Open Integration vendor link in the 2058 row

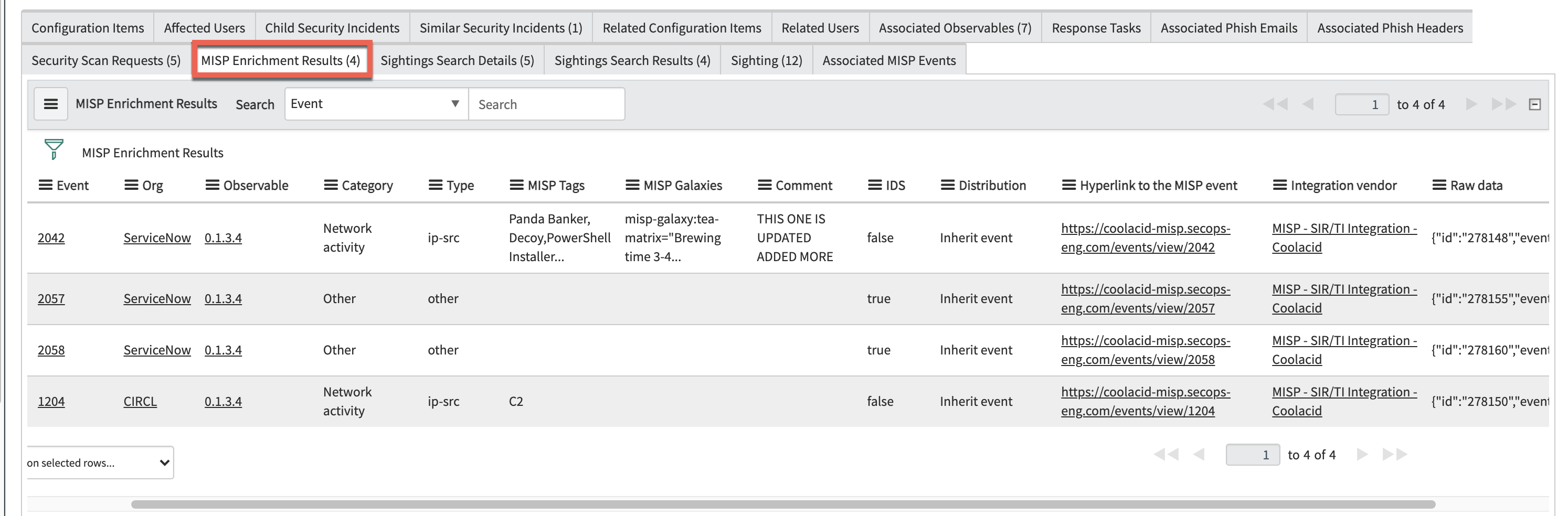[1344, 350]
